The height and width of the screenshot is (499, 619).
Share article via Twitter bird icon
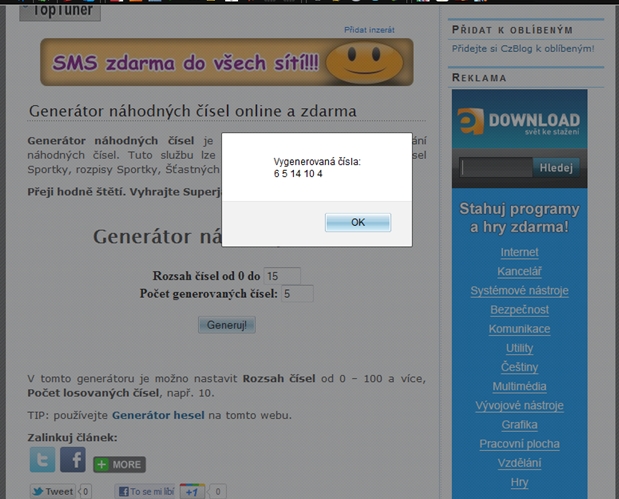click(42, 460)
